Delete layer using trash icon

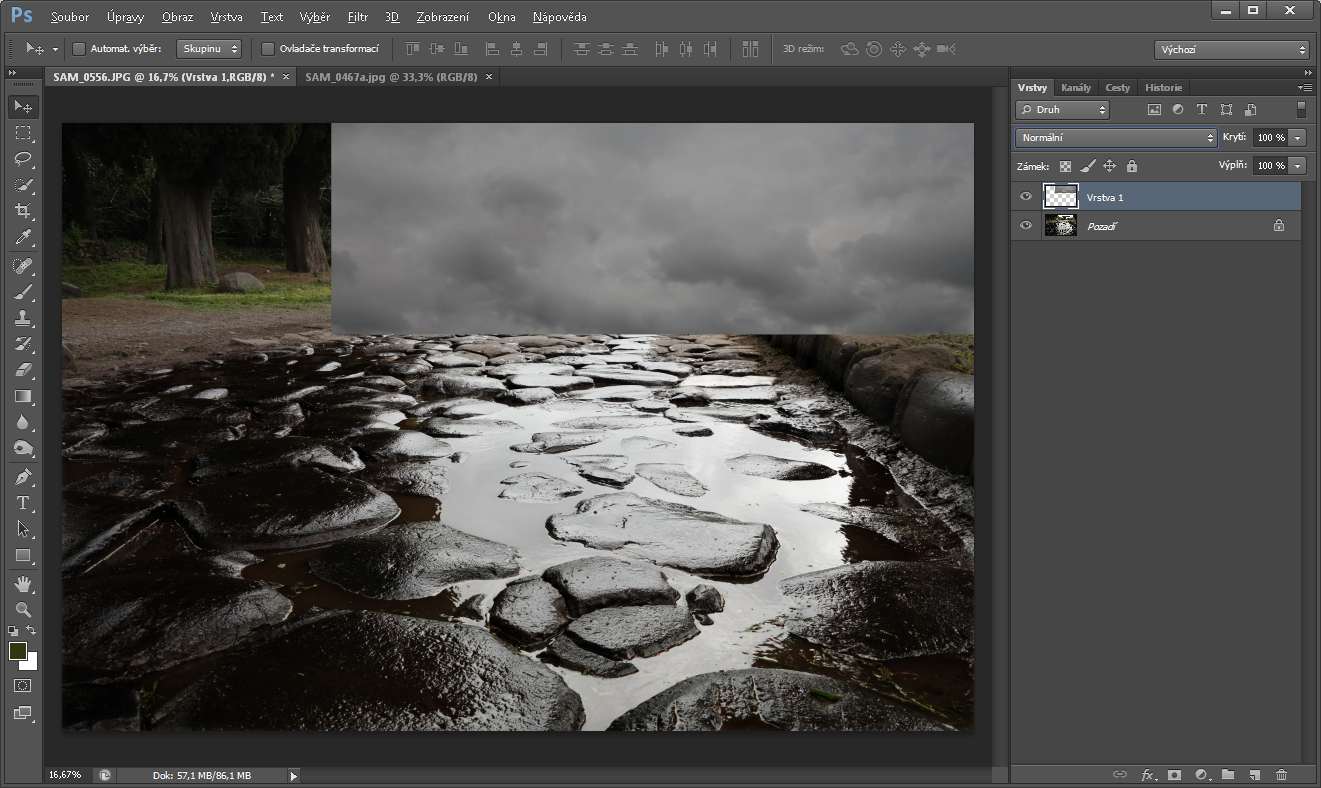coord(1282,775)
